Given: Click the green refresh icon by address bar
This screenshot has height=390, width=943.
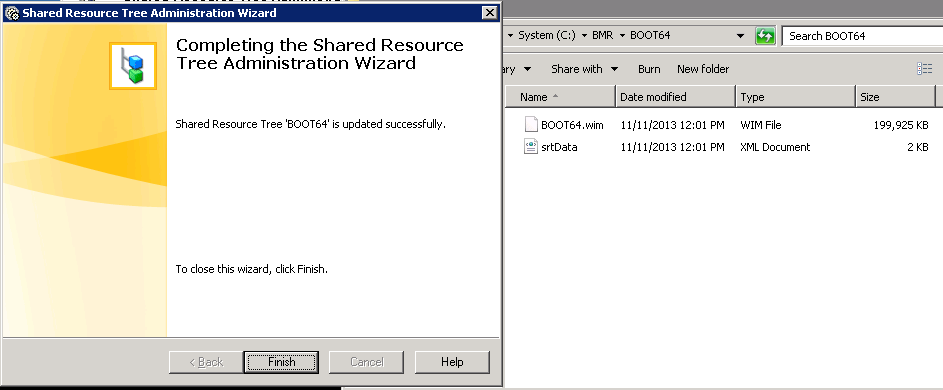Looking at the screenshot, I should pos(765,36).
